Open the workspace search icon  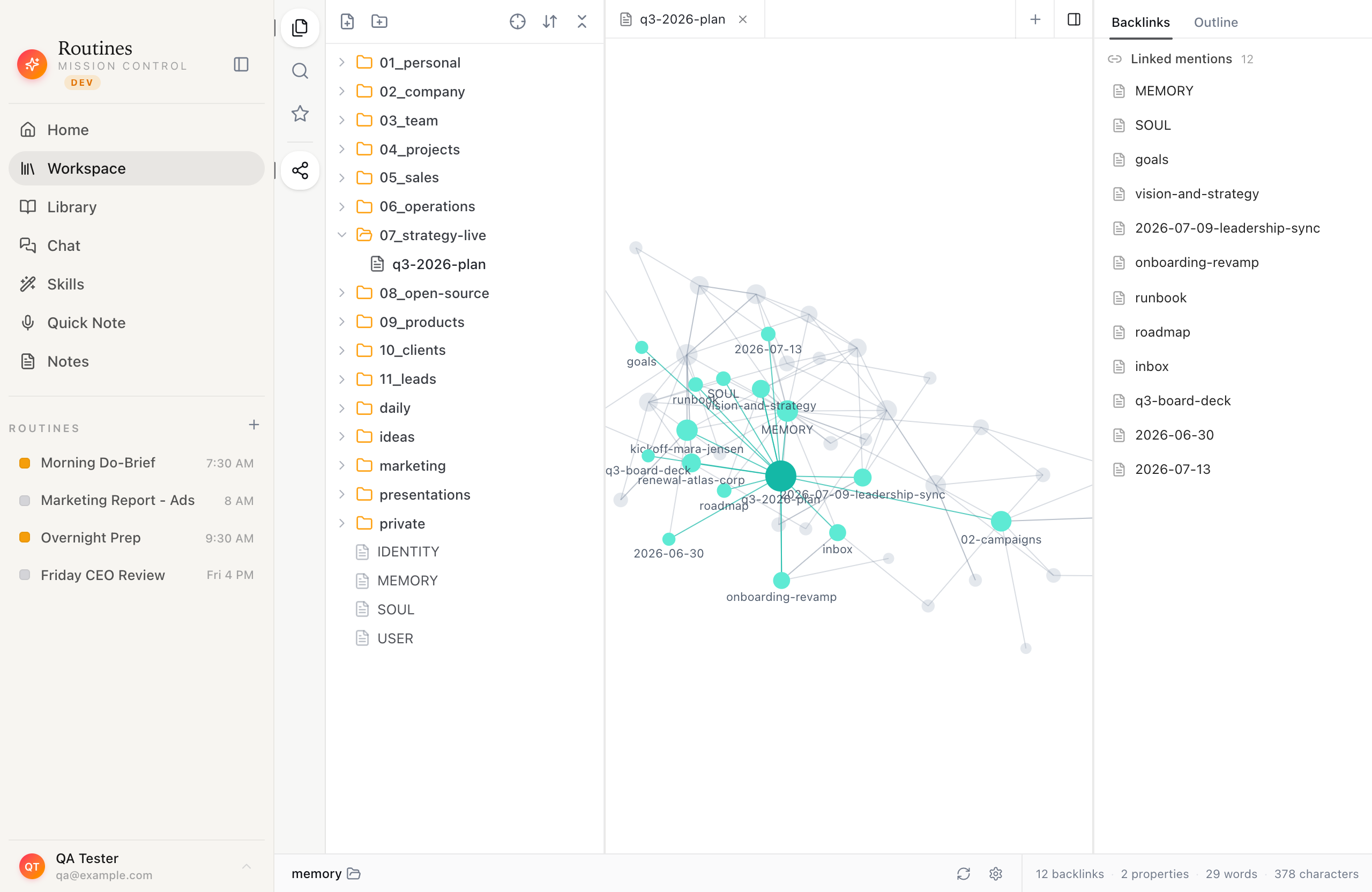300,71
